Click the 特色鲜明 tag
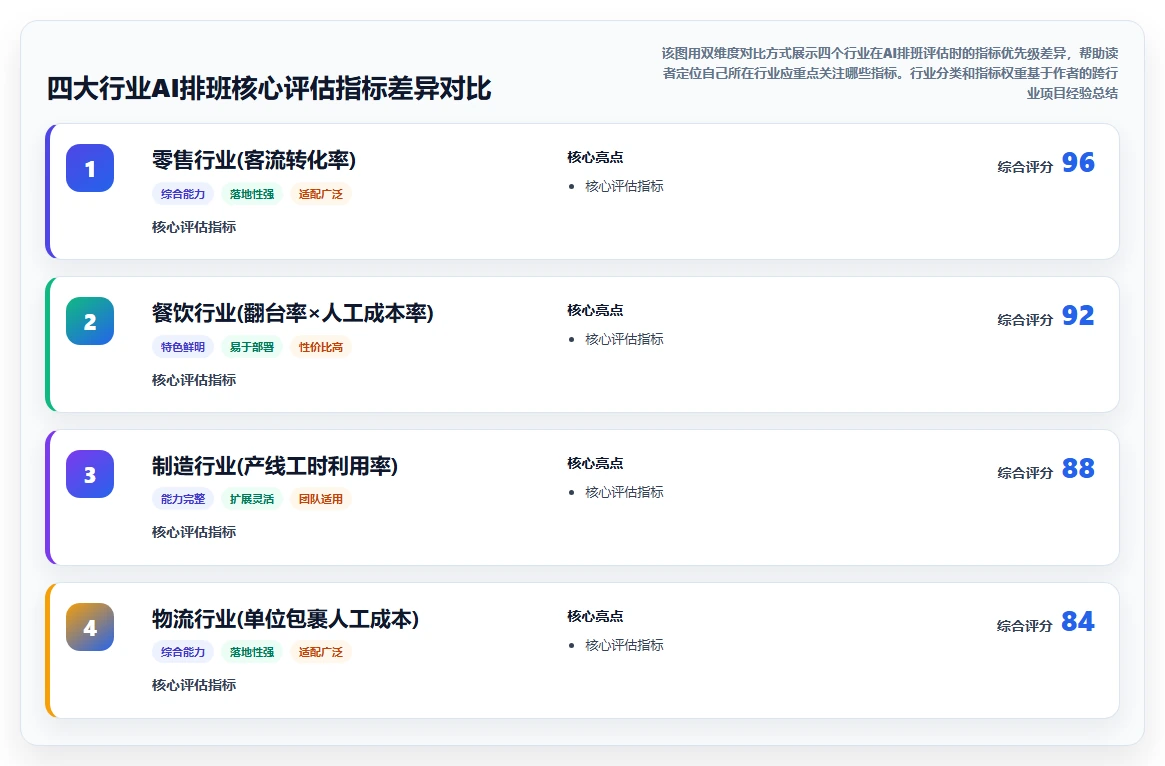 [x=183, y=347]
